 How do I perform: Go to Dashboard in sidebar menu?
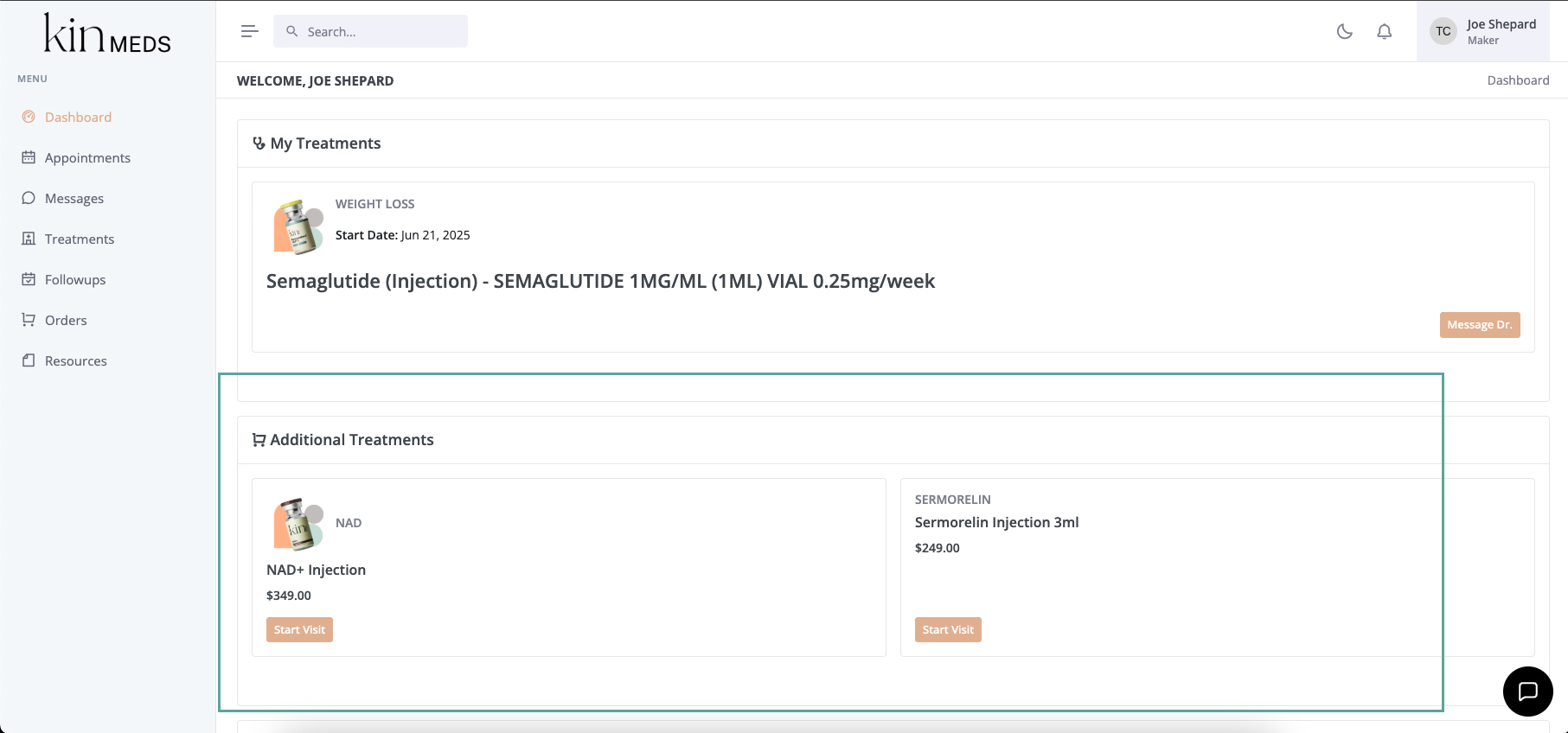(x=78, y=118)
